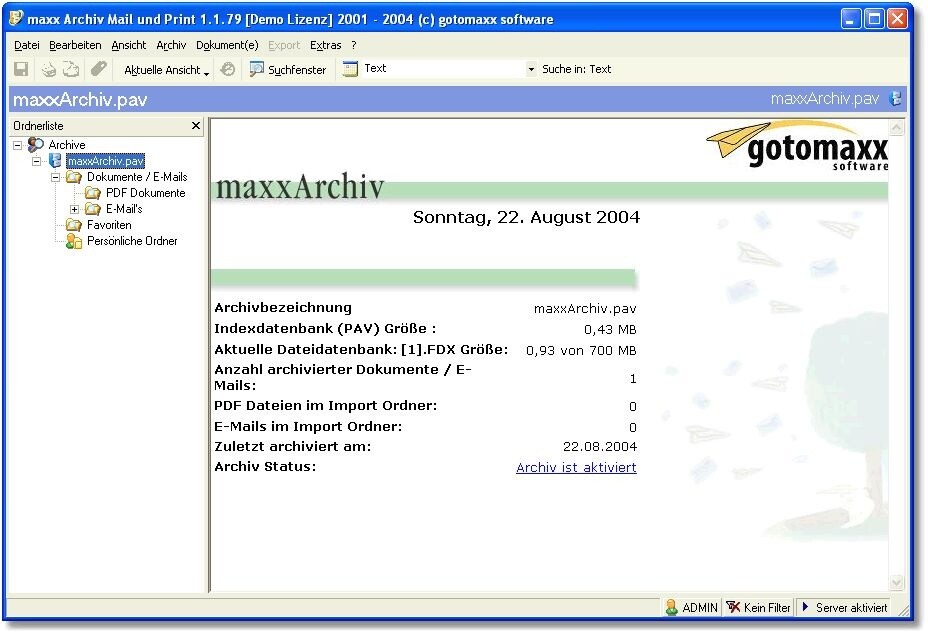
Task: Click the Archive root label
Action: click(67, 145)
